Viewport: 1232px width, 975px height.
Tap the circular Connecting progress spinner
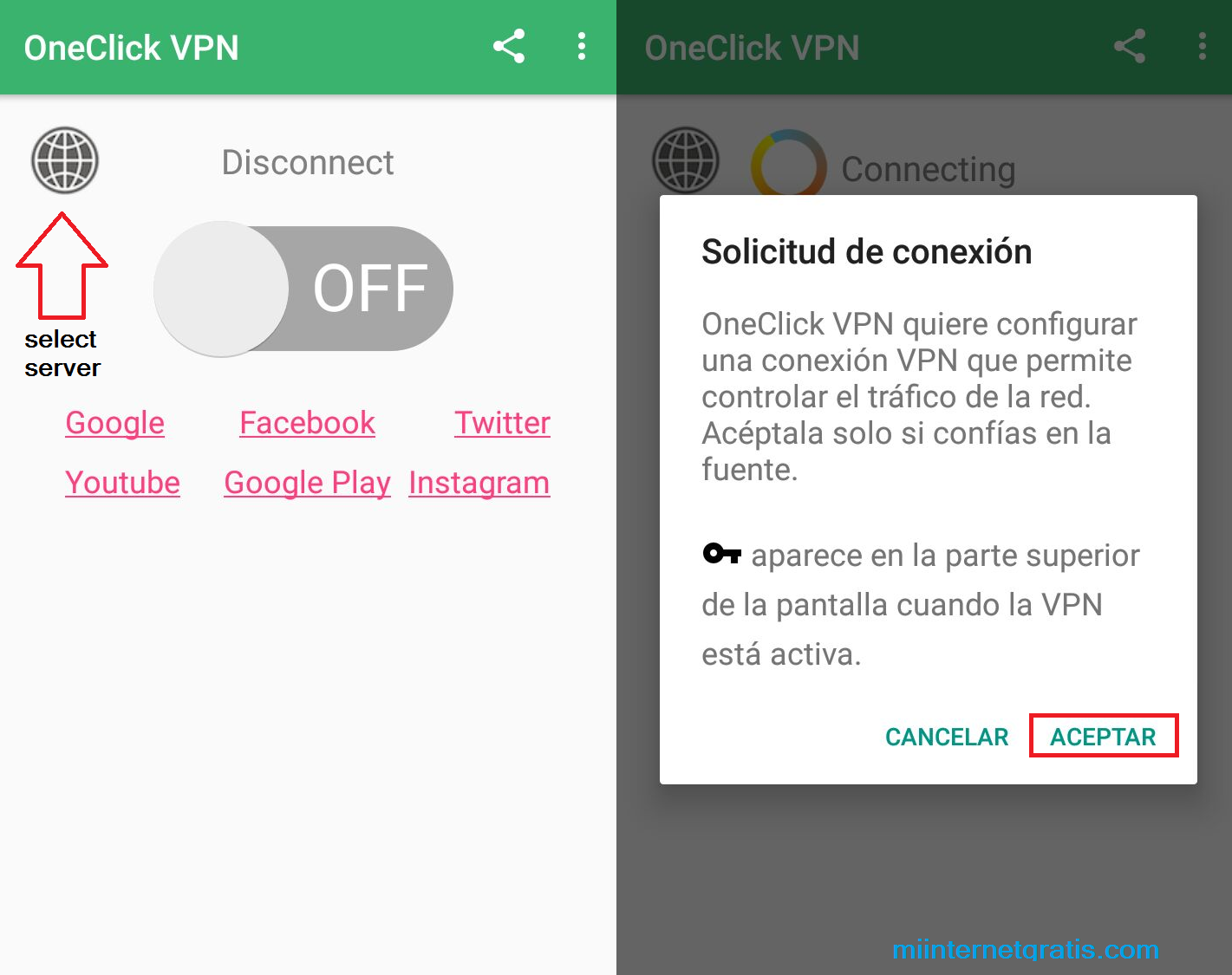click(788, 163)
